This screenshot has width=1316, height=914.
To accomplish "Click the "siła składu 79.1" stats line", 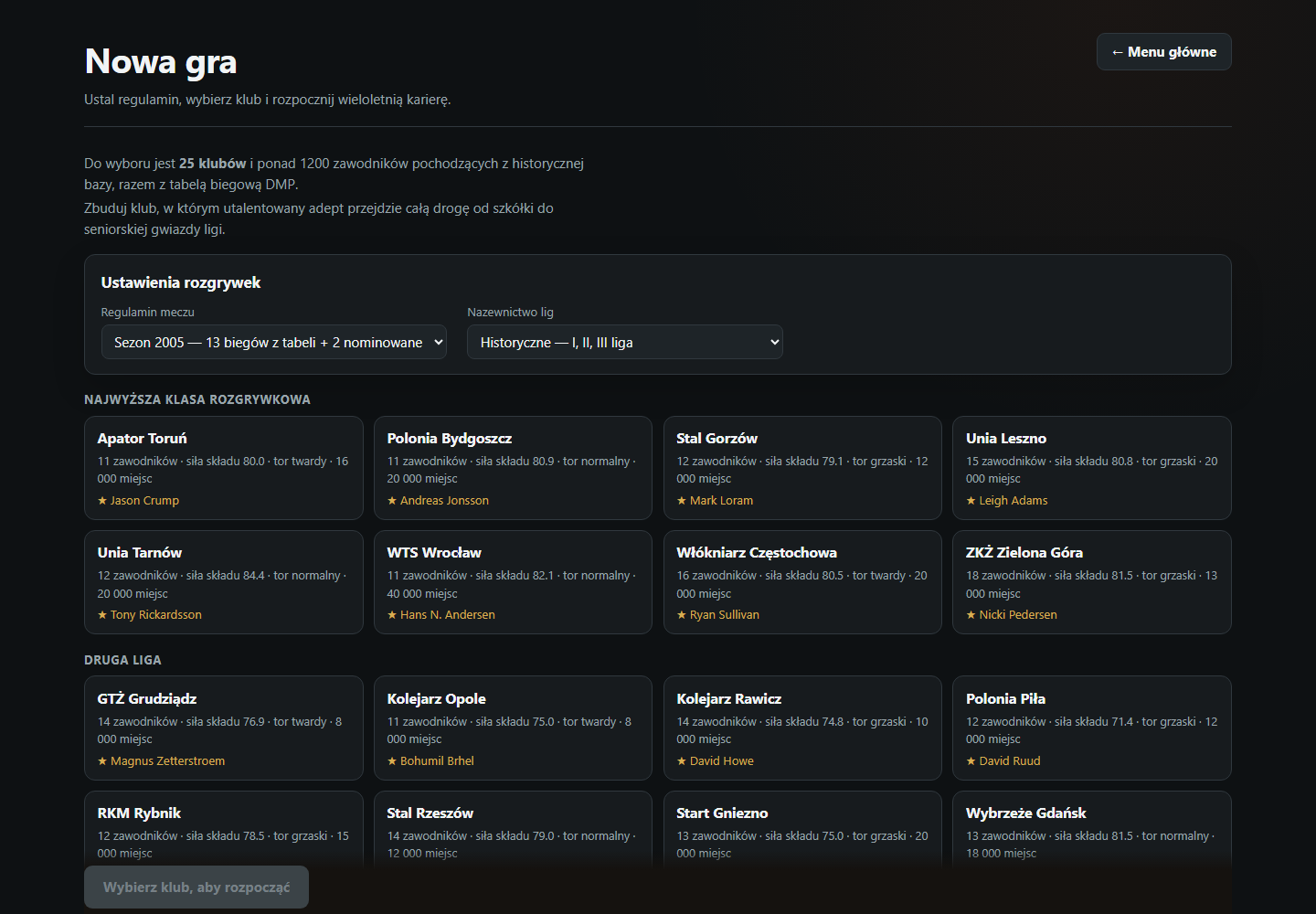I will (x=802, y=470).
